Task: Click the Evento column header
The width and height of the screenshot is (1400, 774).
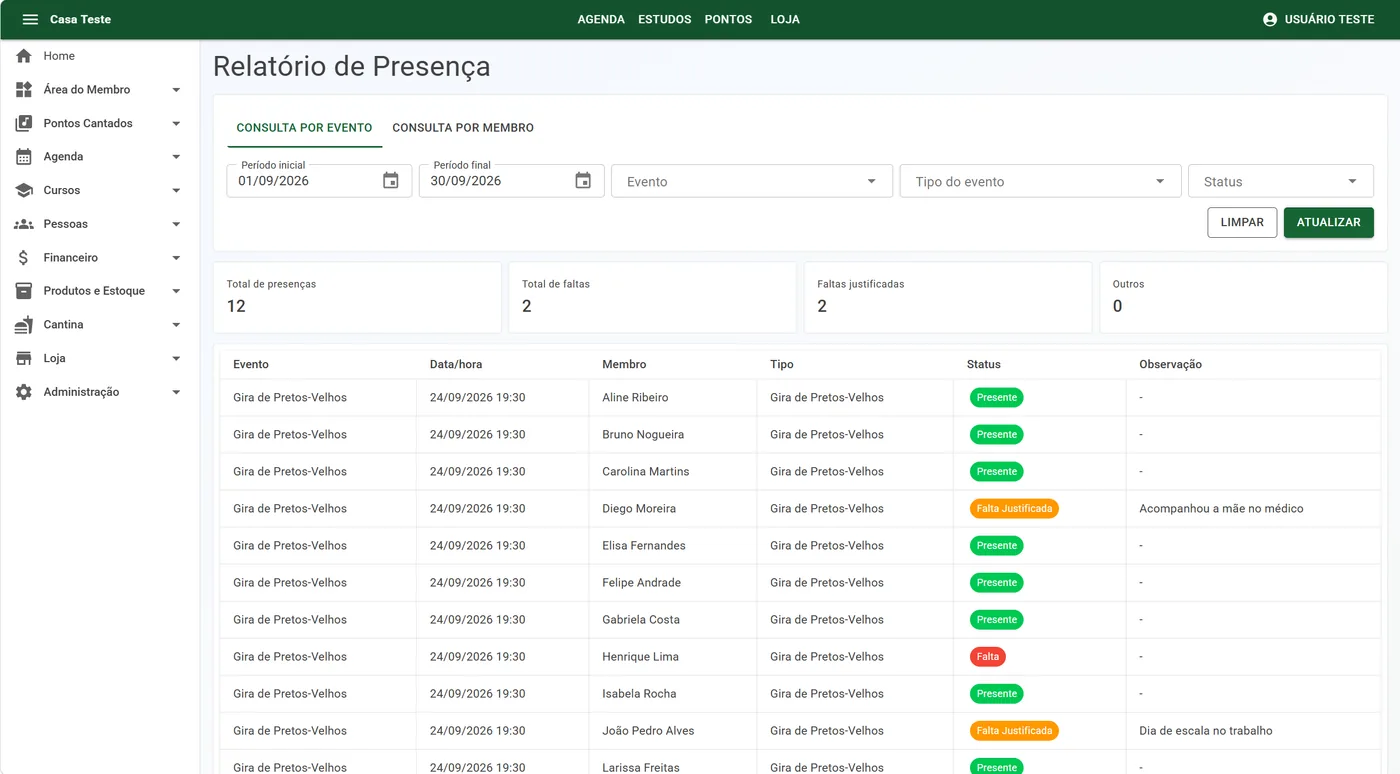Action: tap(251, 365)
